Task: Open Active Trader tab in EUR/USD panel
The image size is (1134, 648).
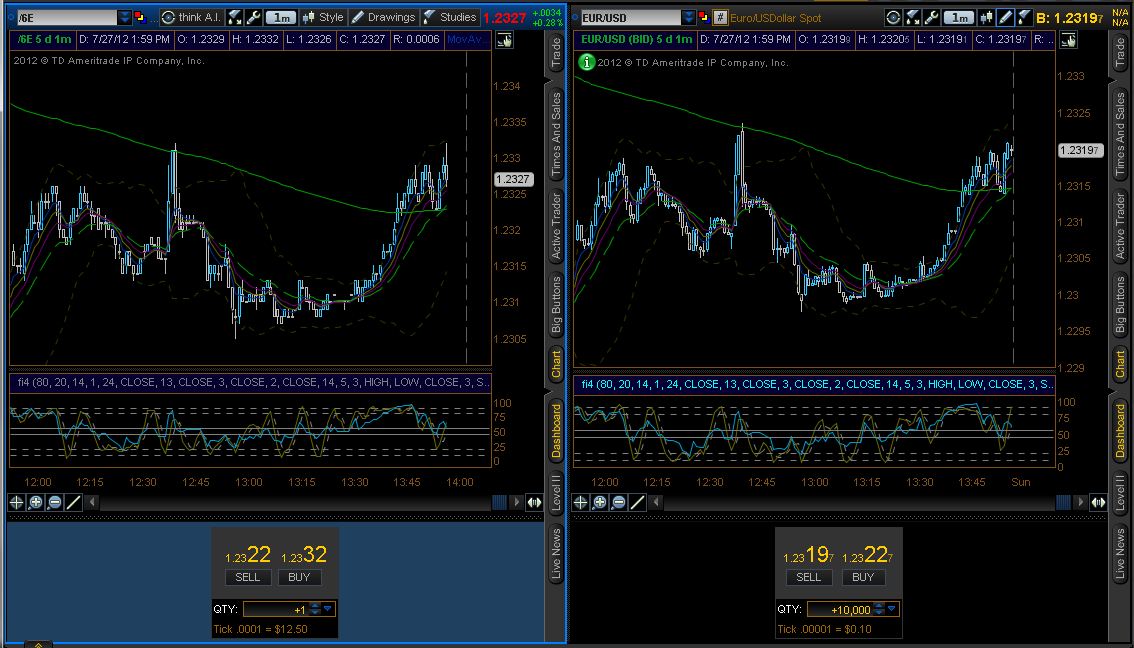Action: click(1120, 226)
